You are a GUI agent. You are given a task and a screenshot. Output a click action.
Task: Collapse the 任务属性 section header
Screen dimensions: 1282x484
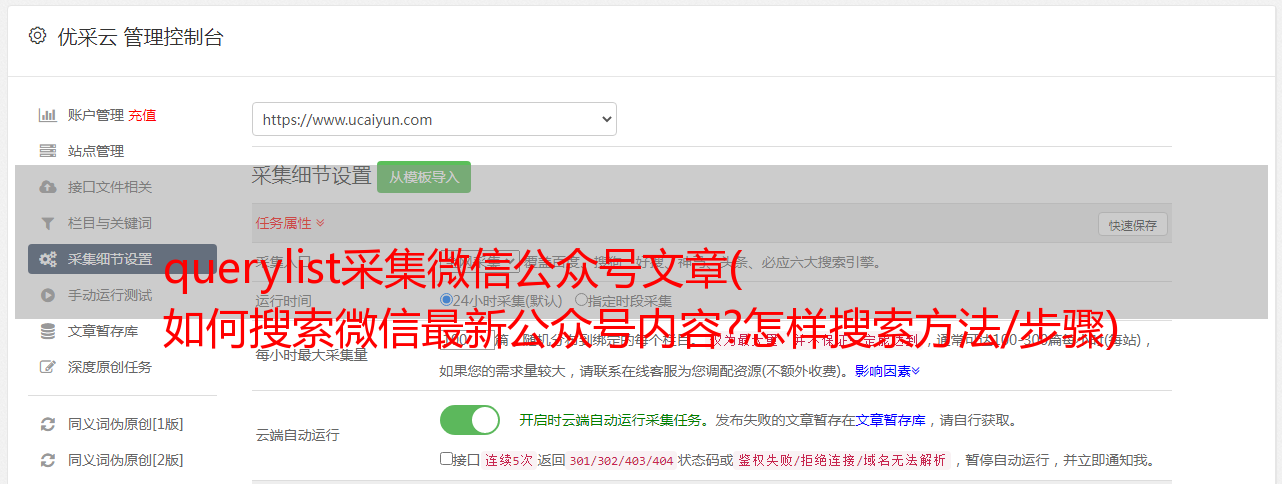click(x=290, y=223)
